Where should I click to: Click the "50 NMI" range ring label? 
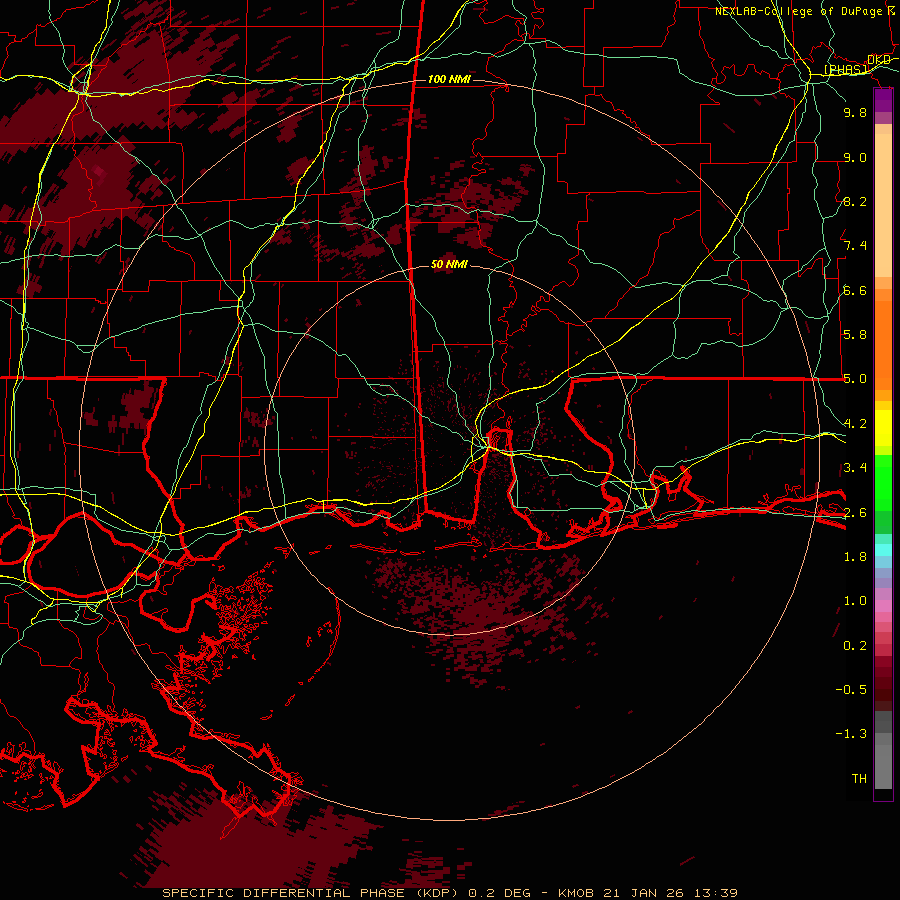[449, 265]
